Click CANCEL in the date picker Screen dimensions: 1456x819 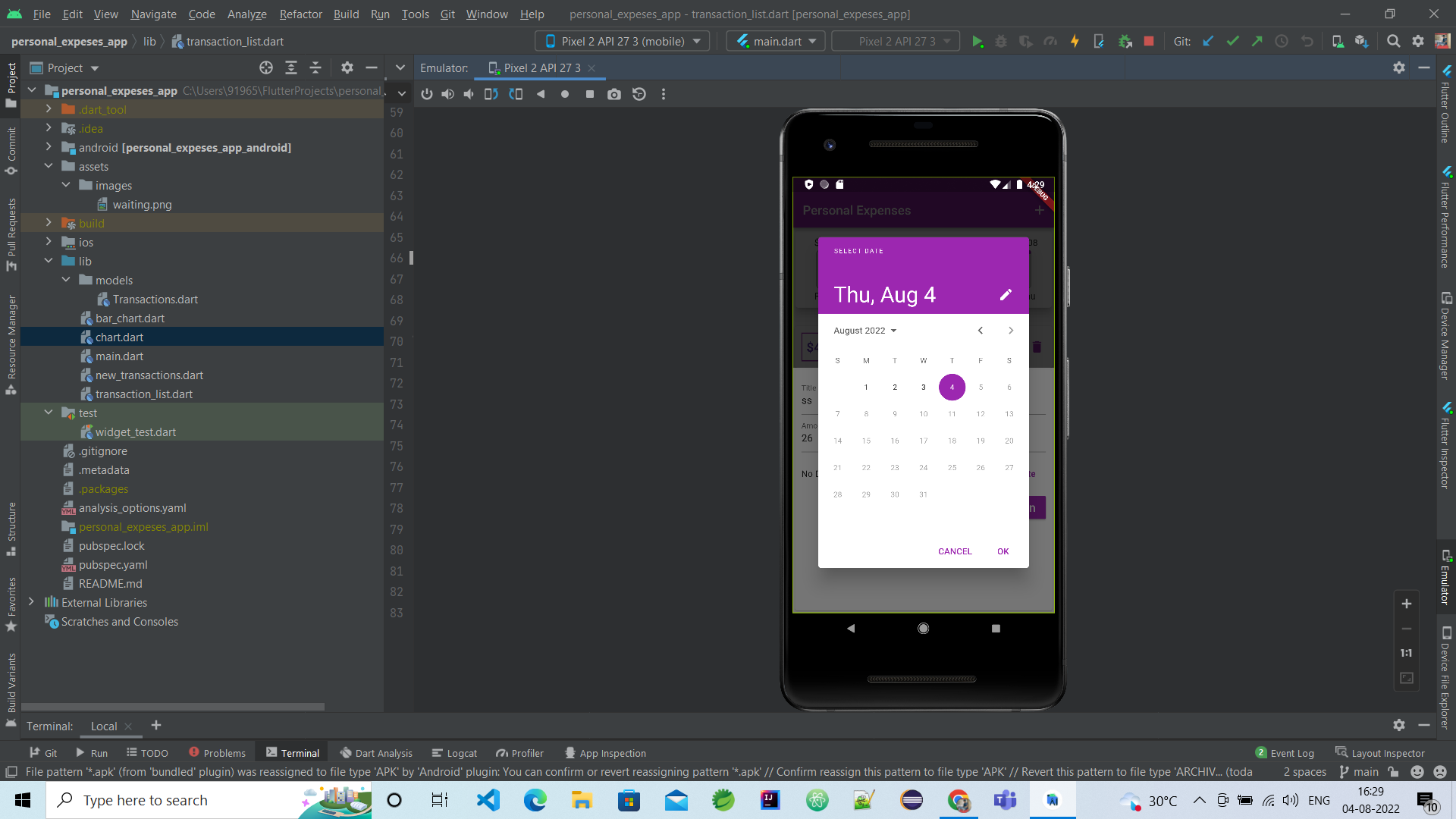pos(955,551)
